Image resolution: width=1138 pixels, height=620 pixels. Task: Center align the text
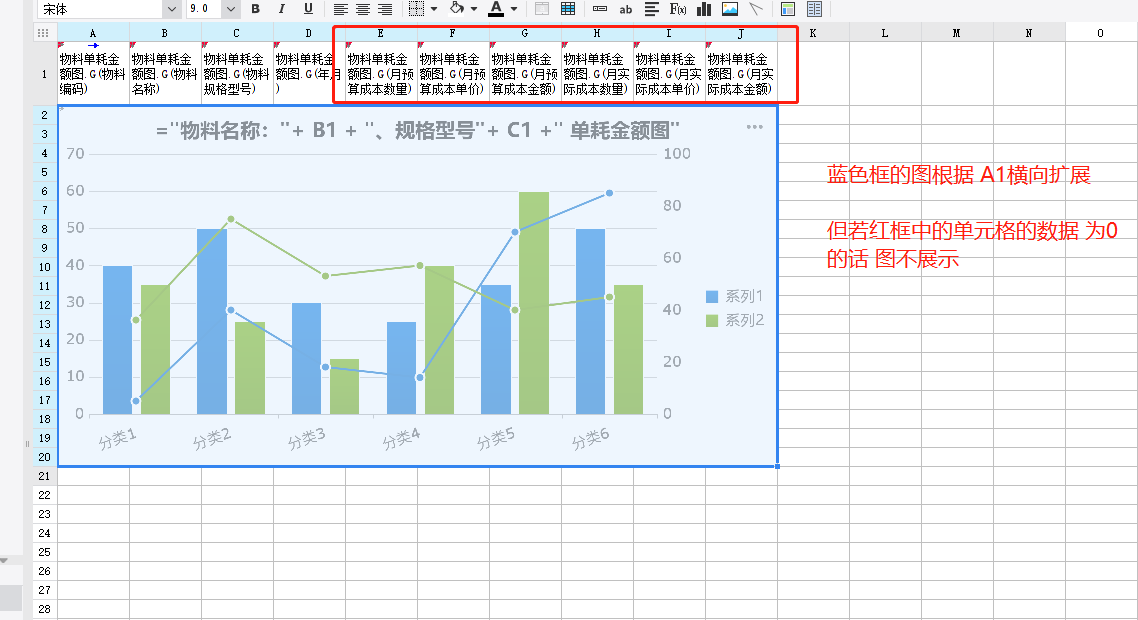[x=363, y=9]
